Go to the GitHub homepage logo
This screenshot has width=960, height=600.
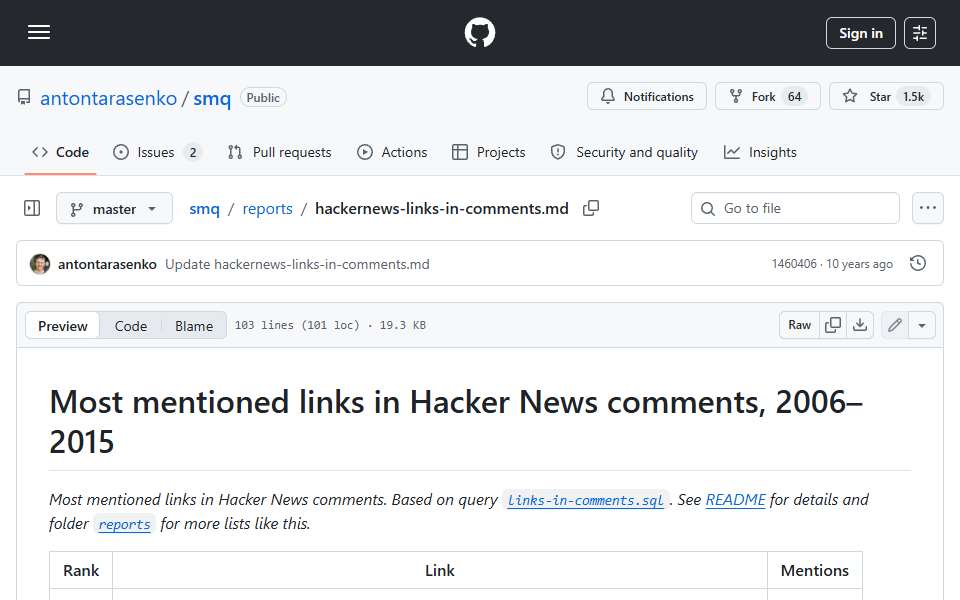pyautogui.click(x=479, y=32)
